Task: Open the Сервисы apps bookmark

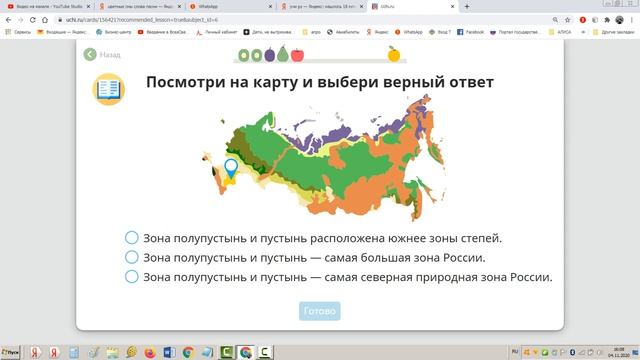Action: [18, 32]
